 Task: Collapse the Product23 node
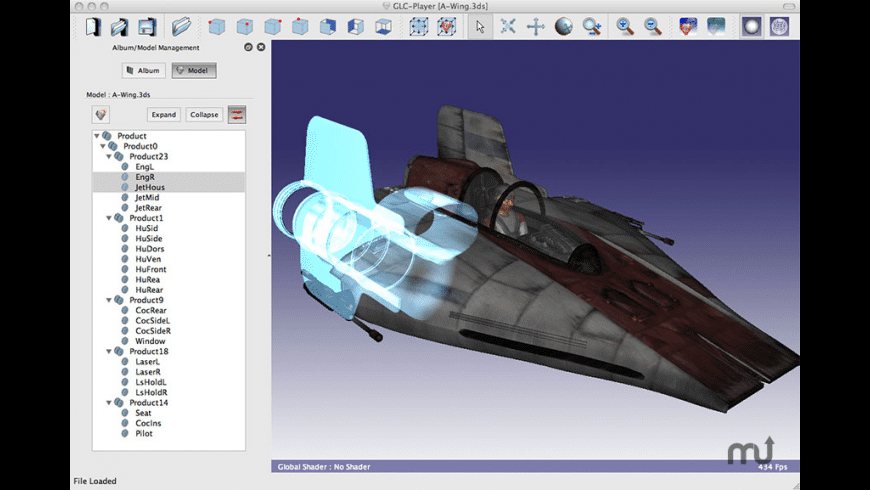(x=109, y=156)
